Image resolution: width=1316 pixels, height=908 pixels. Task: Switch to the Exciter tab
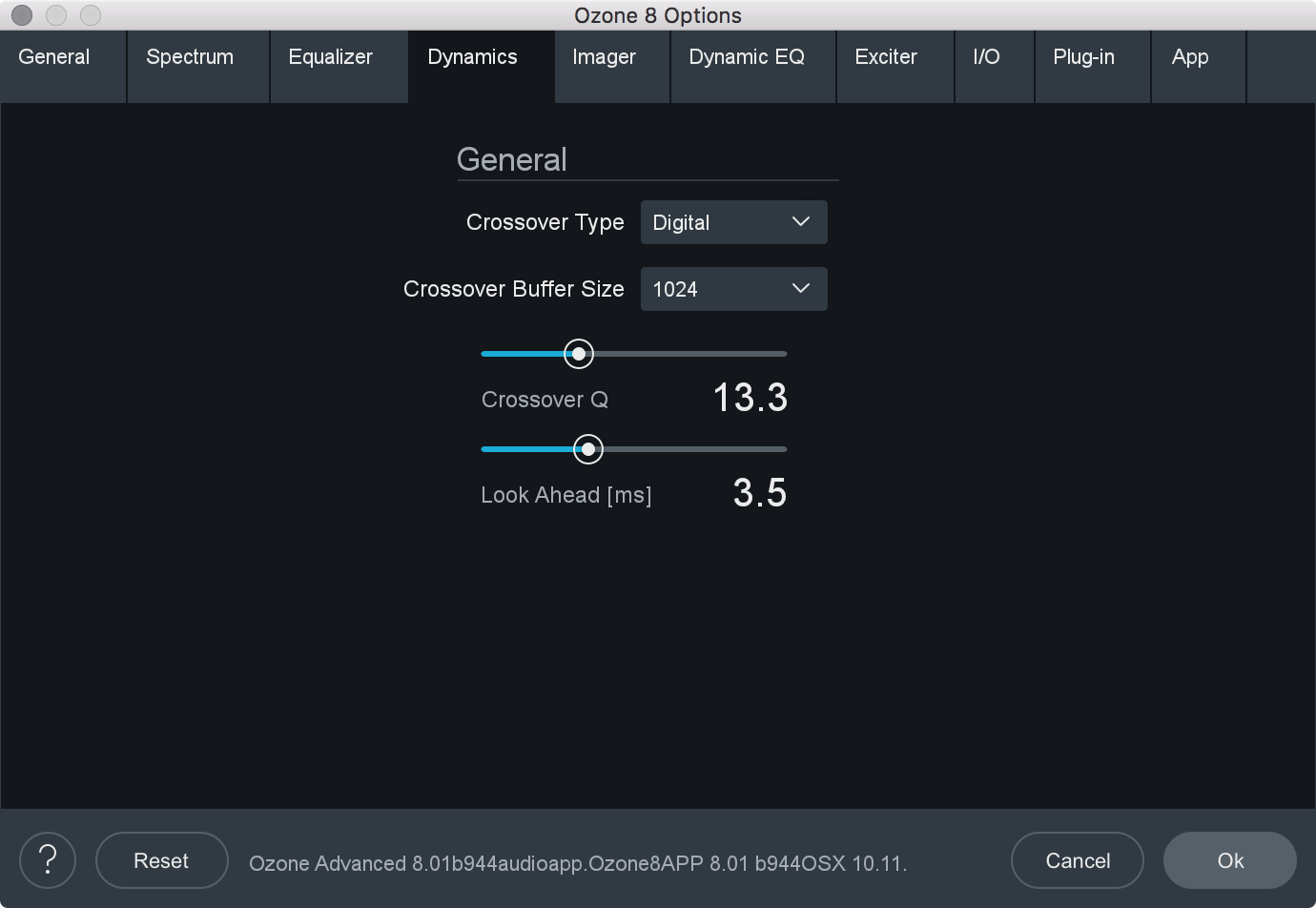click(x=895, y=67)
